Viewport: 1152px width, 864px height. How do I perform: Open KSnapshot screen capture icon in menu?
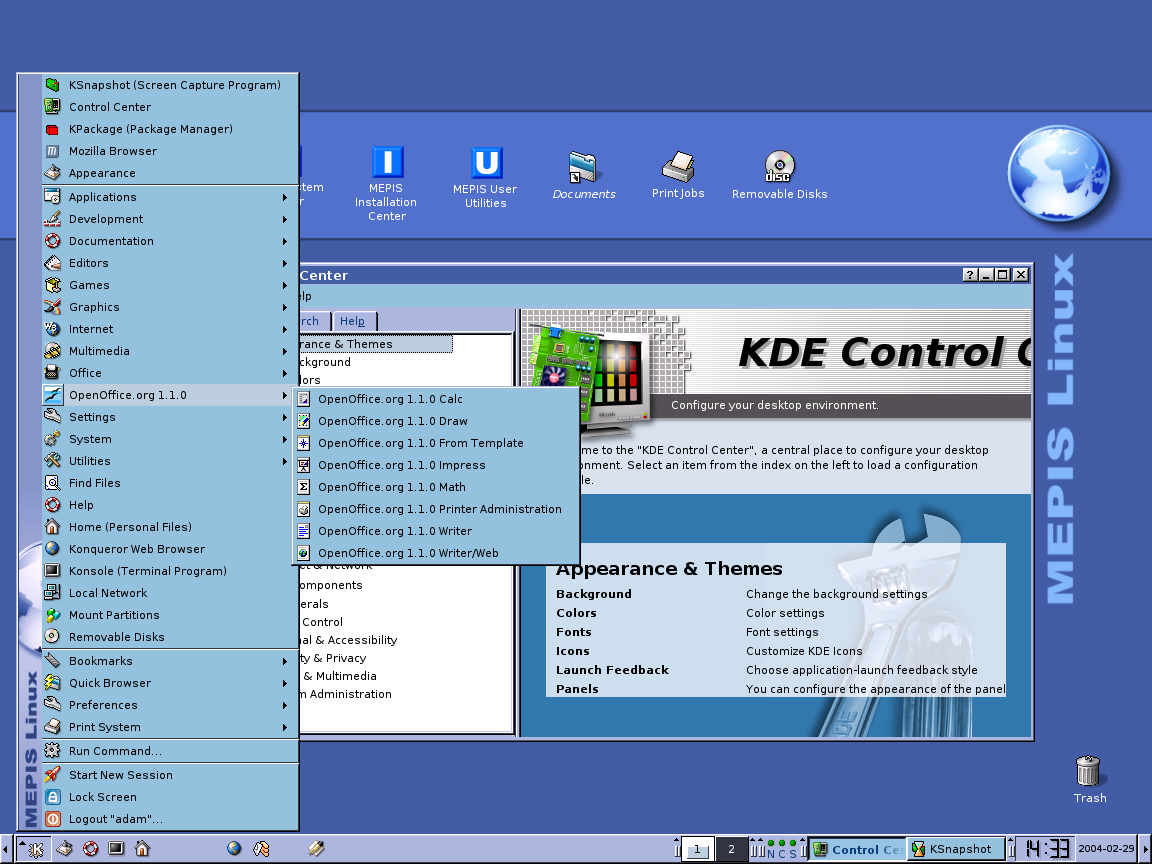coord(52,85)
